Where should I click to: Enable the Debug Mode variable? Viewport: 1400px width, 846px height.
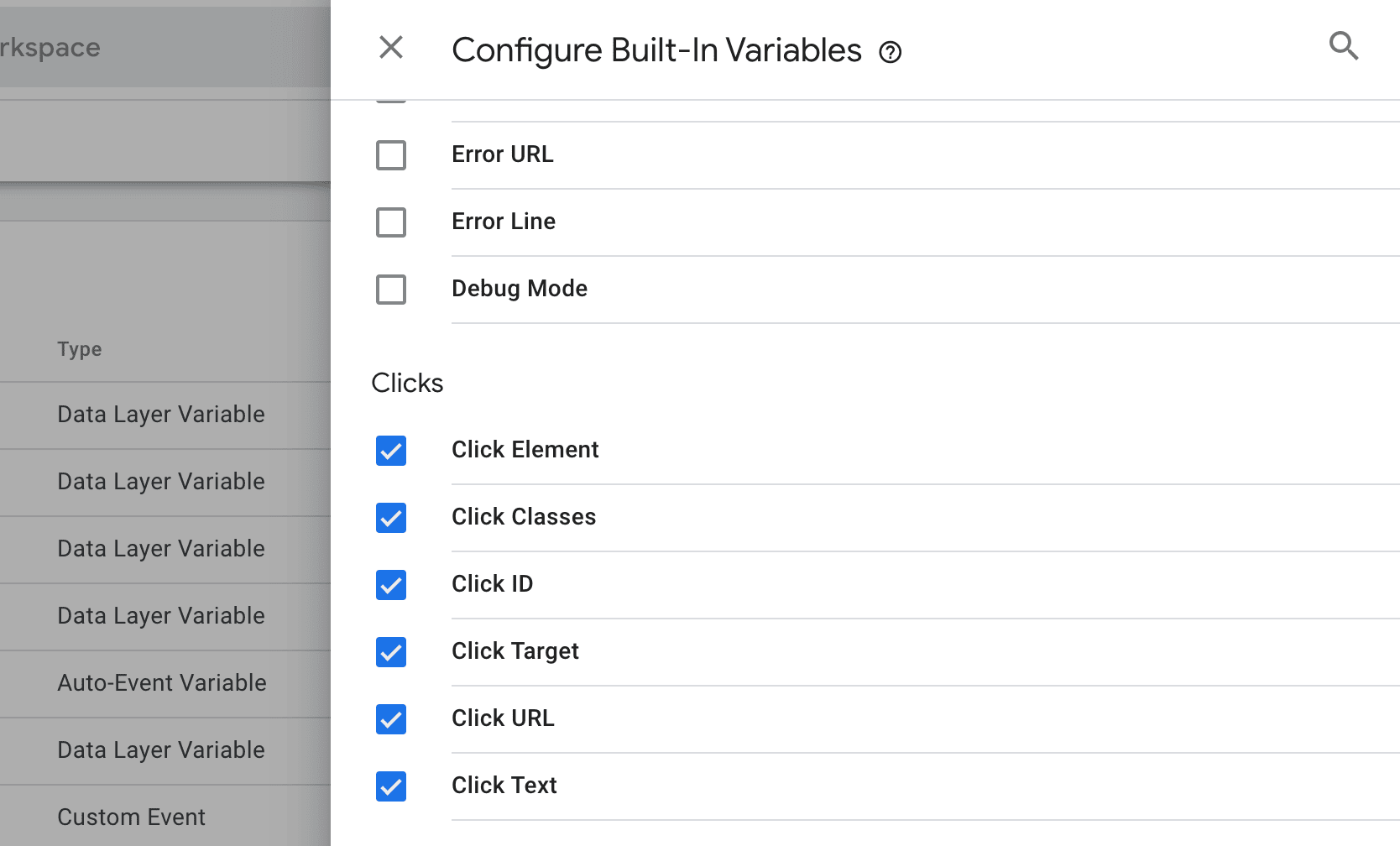point(390,290)
